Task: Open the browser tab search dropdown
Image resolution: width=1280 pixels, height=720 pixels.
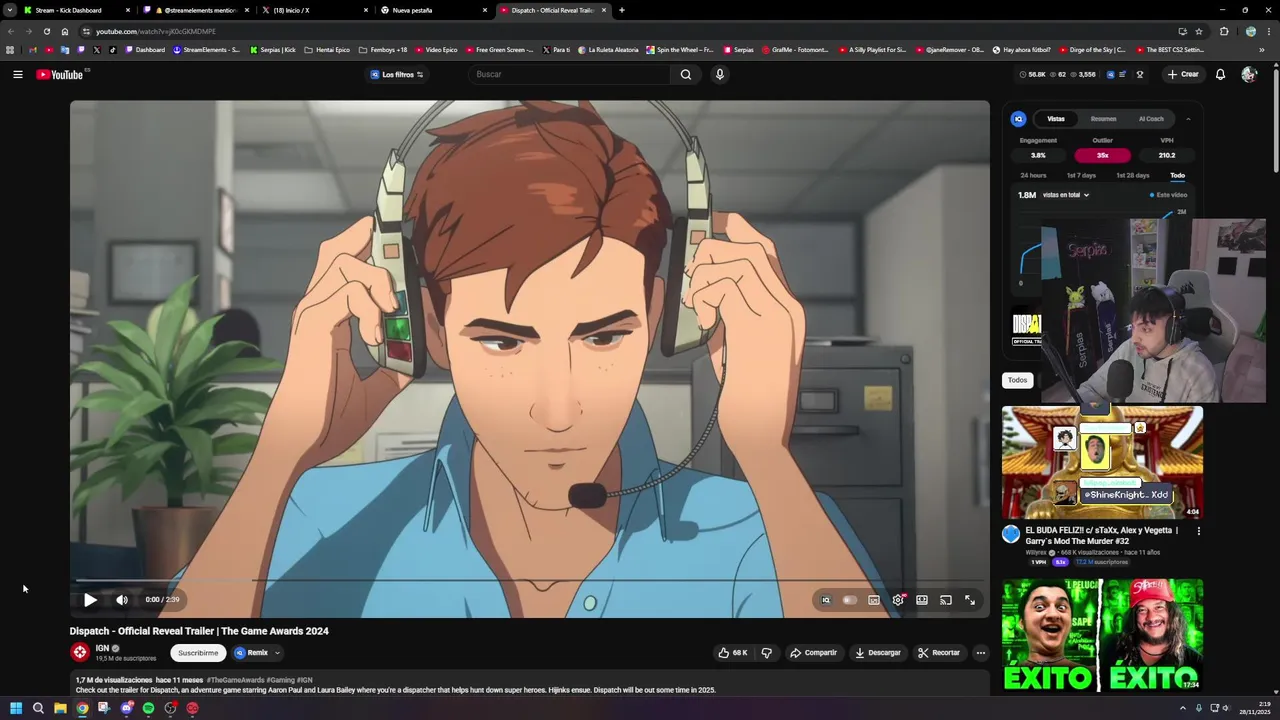Action: [9, 10]
